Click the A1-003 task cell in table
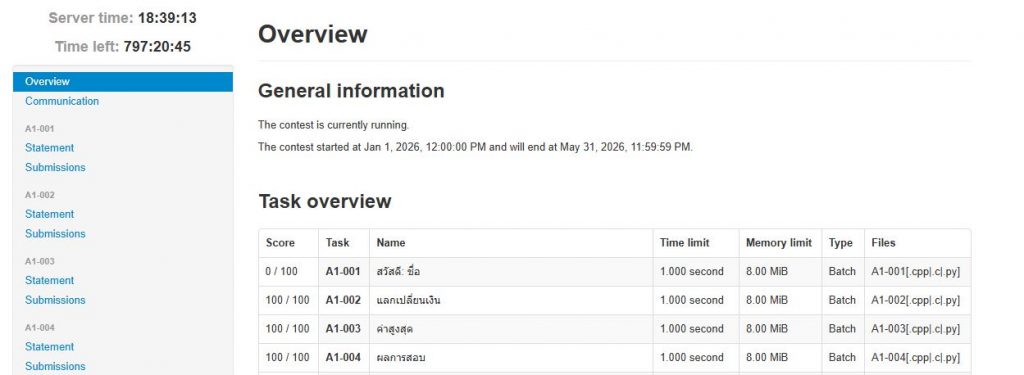The image size is (1024, 375). [343, 329]
